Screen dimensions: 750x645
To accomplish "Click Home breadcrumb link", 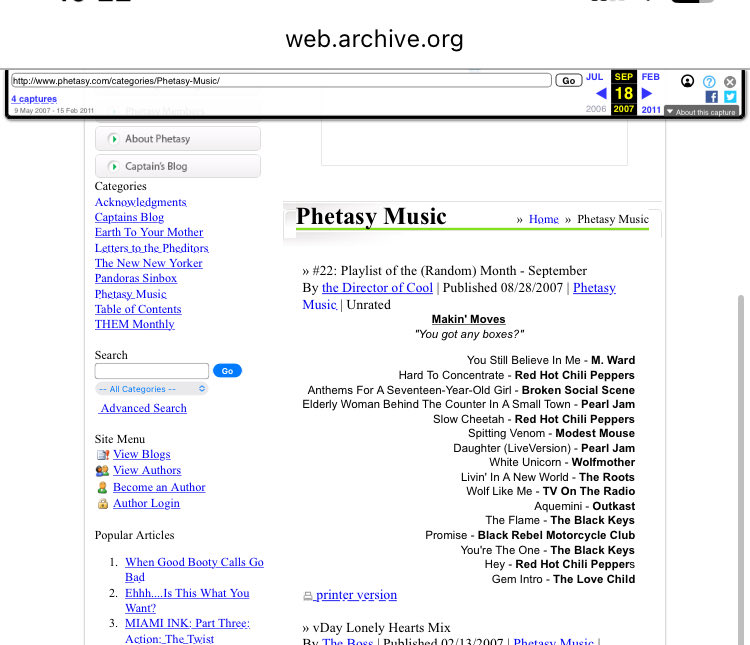I will point(544,220).
